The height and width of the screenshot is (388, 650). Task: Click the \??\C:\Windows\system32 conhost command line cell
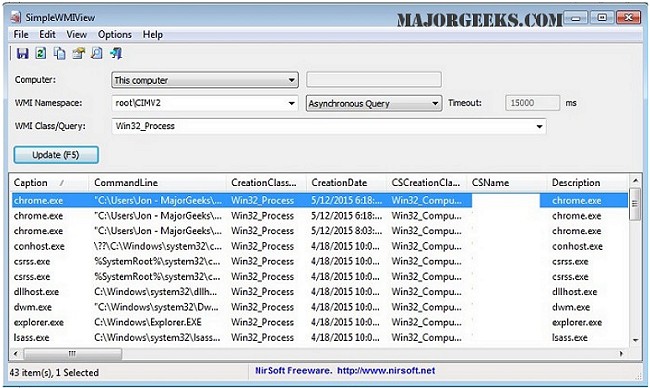coord(157,246)
